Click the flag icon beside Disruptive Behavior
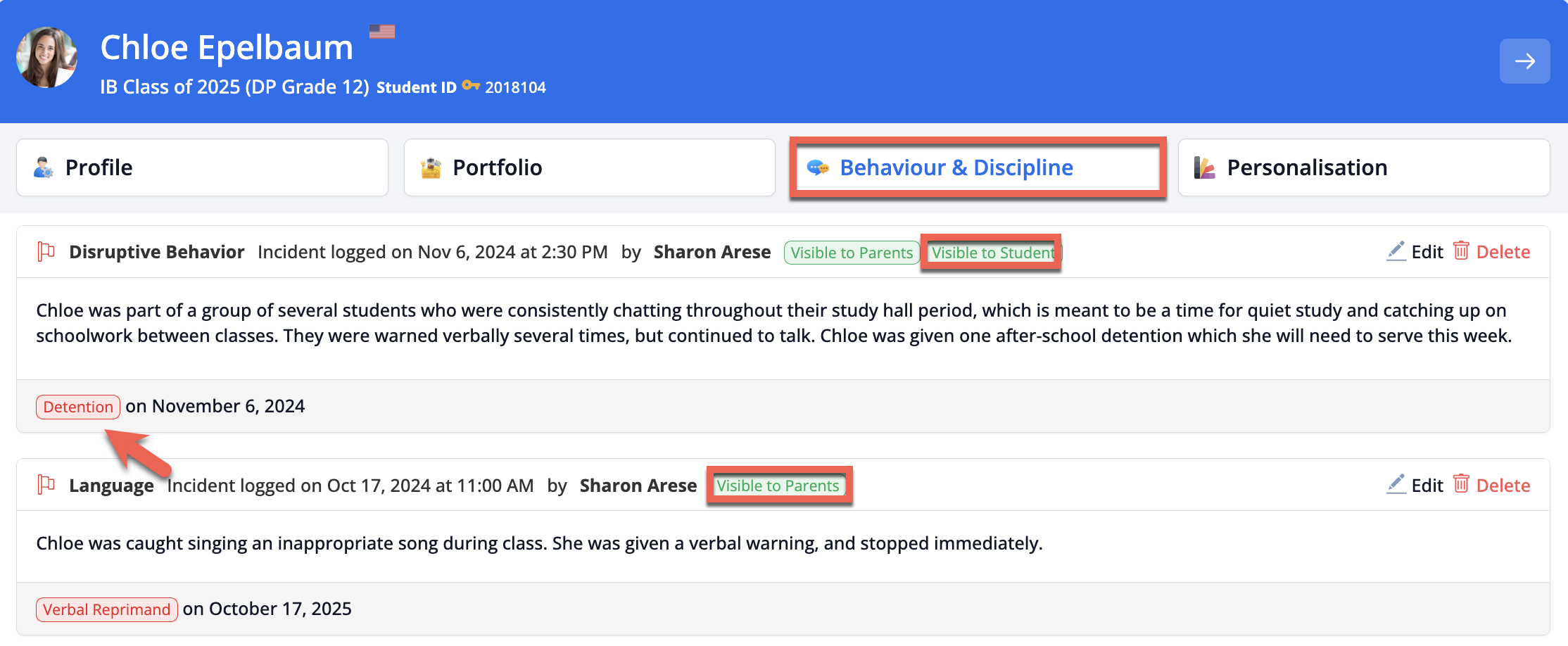 click(x=46, y=251)
